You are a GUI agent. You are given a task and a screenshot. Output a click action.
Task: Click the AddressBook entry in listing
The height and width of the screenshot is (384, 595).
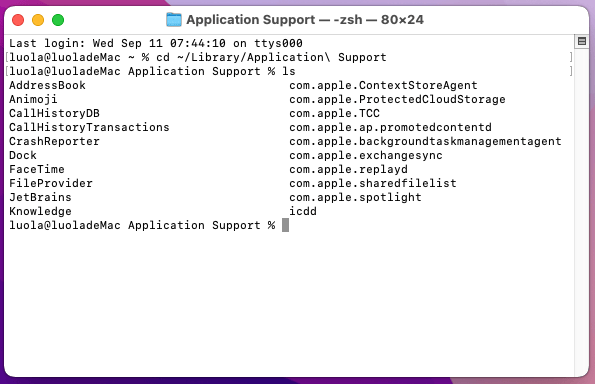pos(47,85)
